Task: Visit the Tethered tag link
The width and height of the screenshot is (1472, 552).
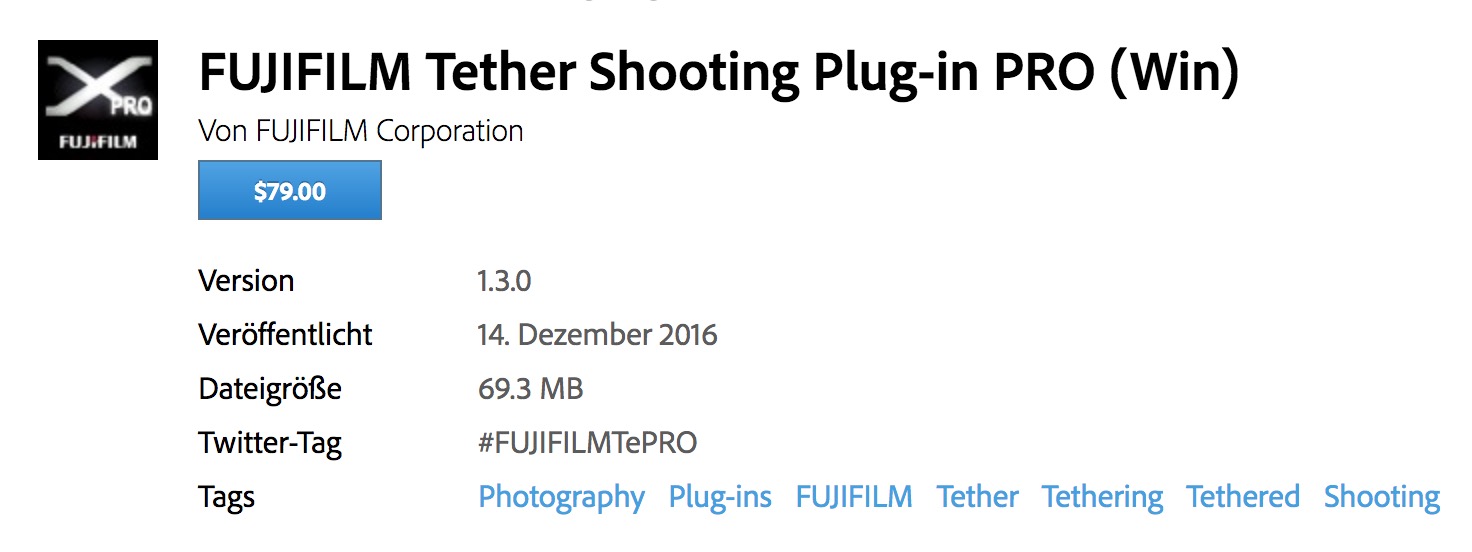Action: pyautogui.click(x=1243, y=497)
